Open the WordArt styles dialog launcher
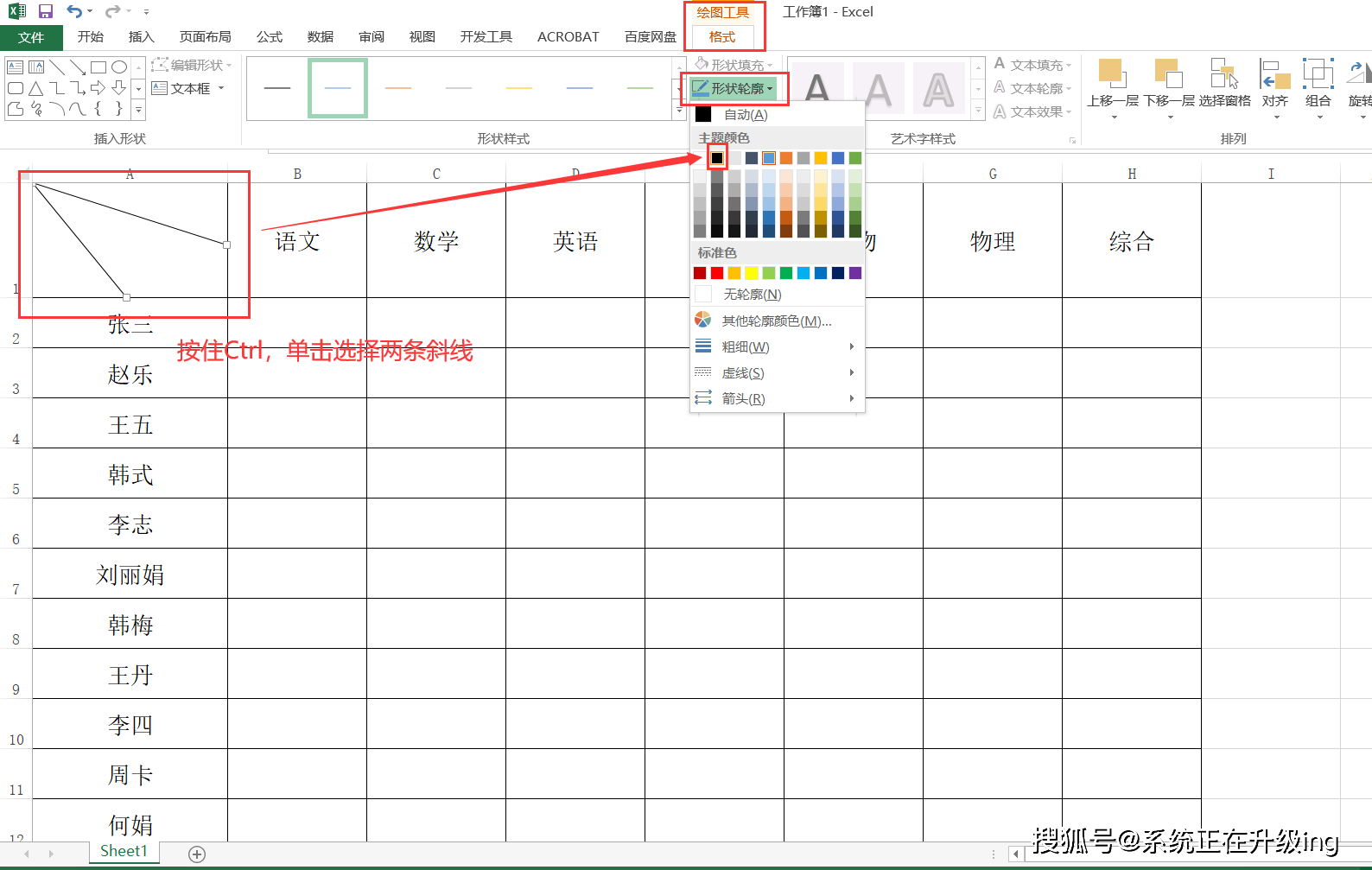The width and height of the screenshot is (1372, 870). pyautogui.click(x=1072, y=140)
